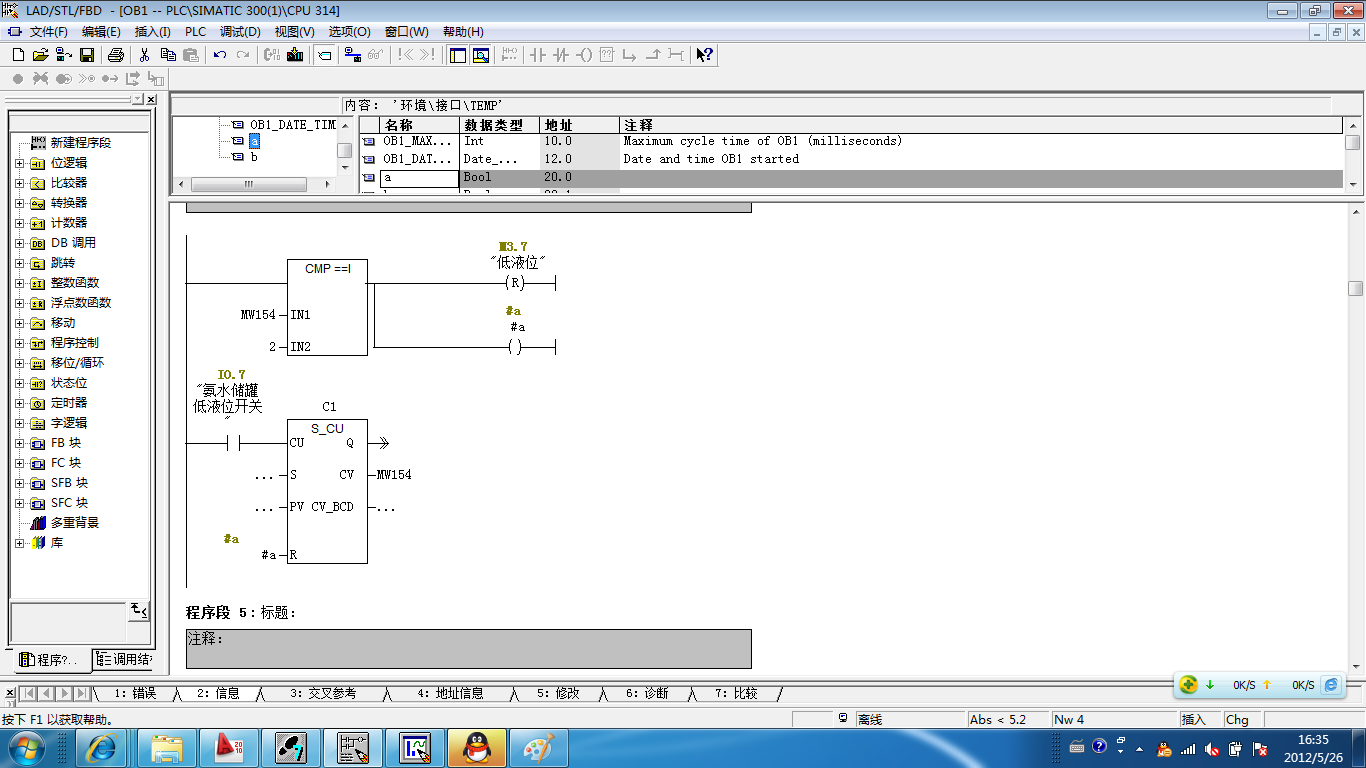The width and height of the screenshot is (1366, 768).
Task: Toggle the details view button in toolbar
Action: [481, 55]
